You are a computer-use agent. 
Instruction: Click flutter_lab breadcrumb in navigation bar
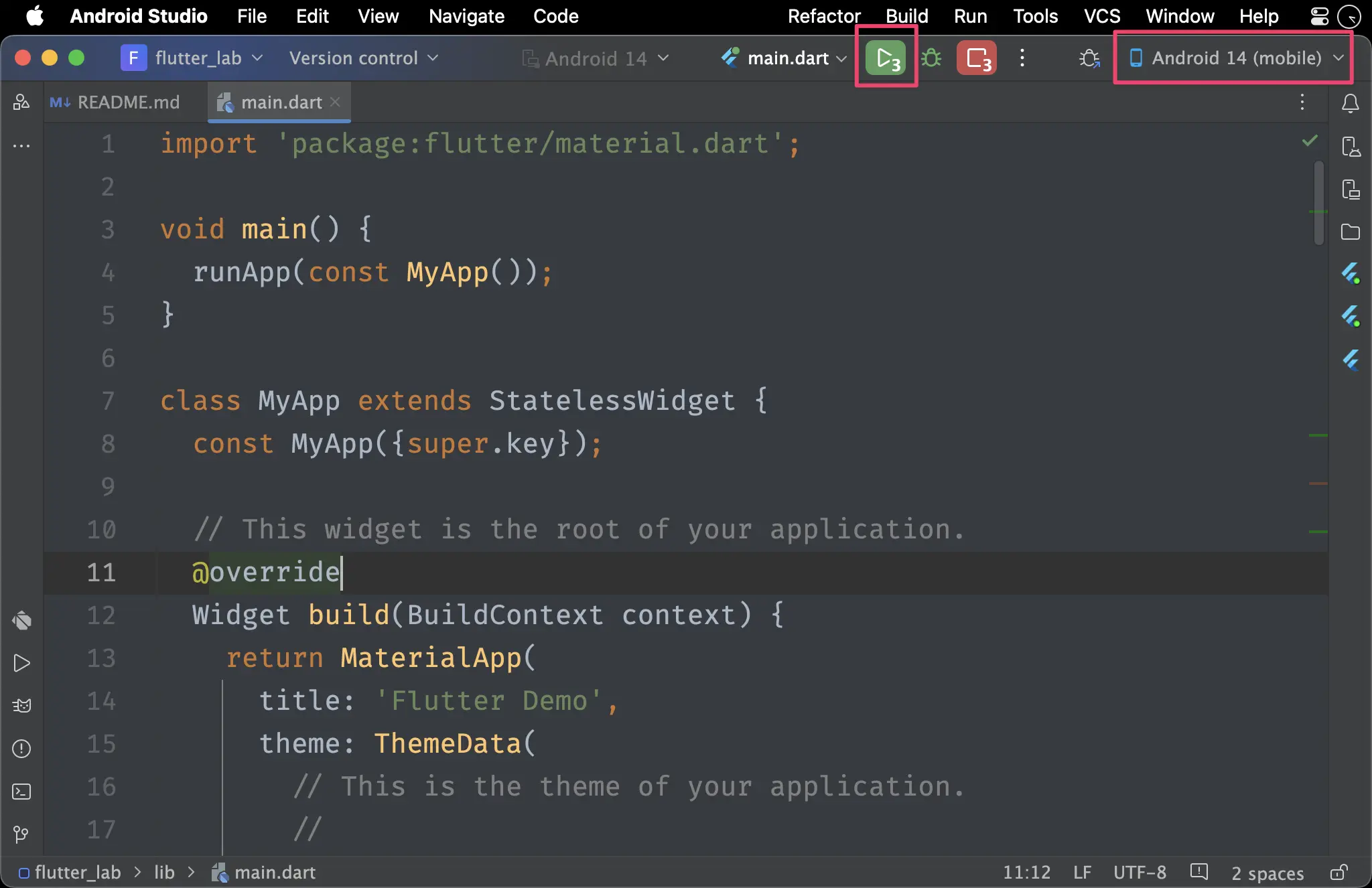[x=70, y=872]
